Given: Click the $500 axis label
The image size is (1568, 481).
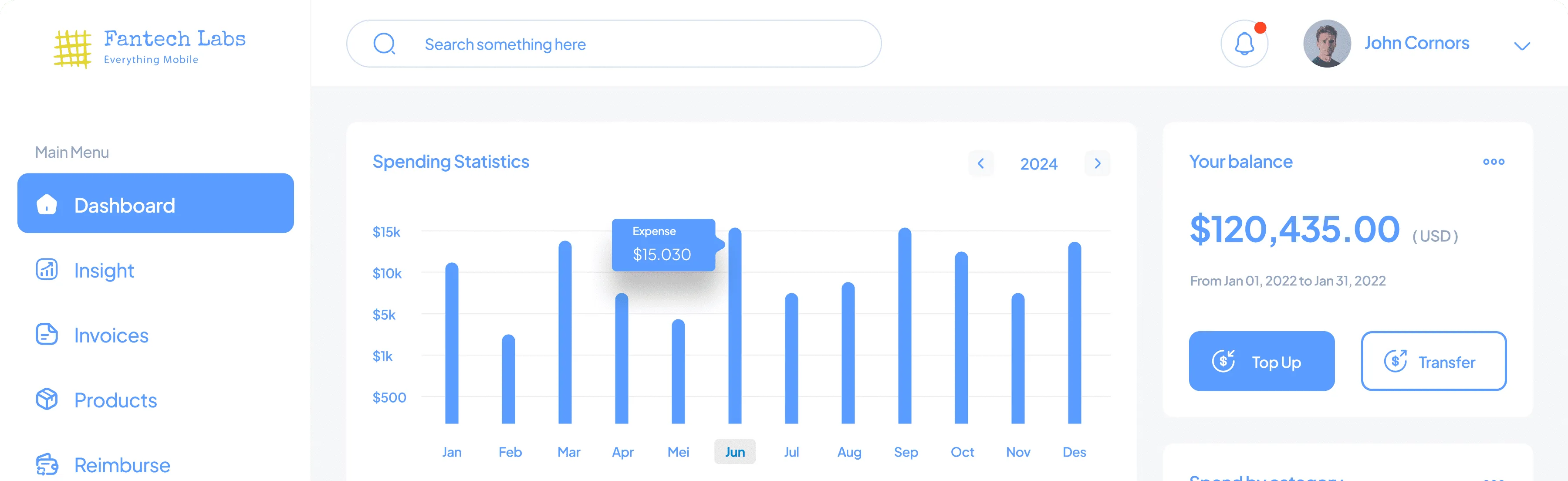Looking at the screenshot, I should [389, 398].
